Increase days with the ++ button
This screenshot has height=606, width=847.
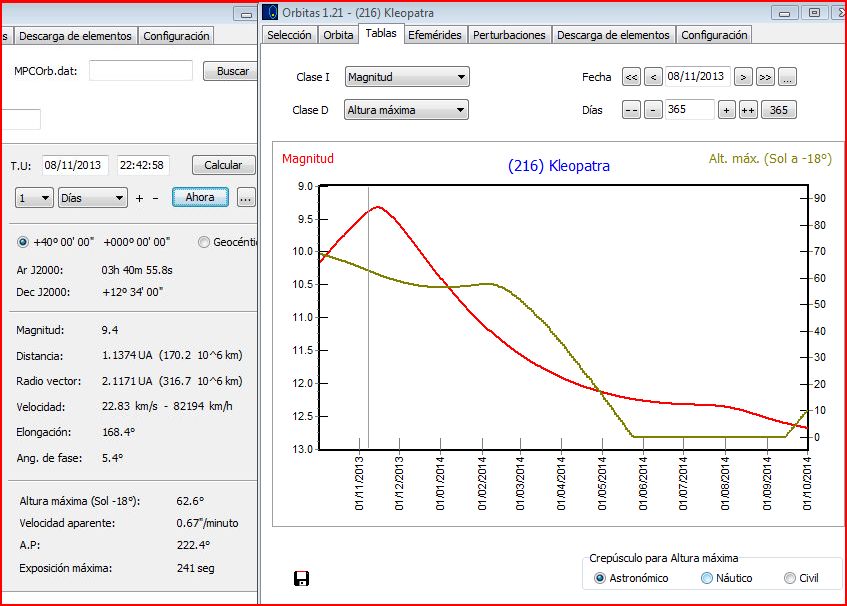[748, 110]
